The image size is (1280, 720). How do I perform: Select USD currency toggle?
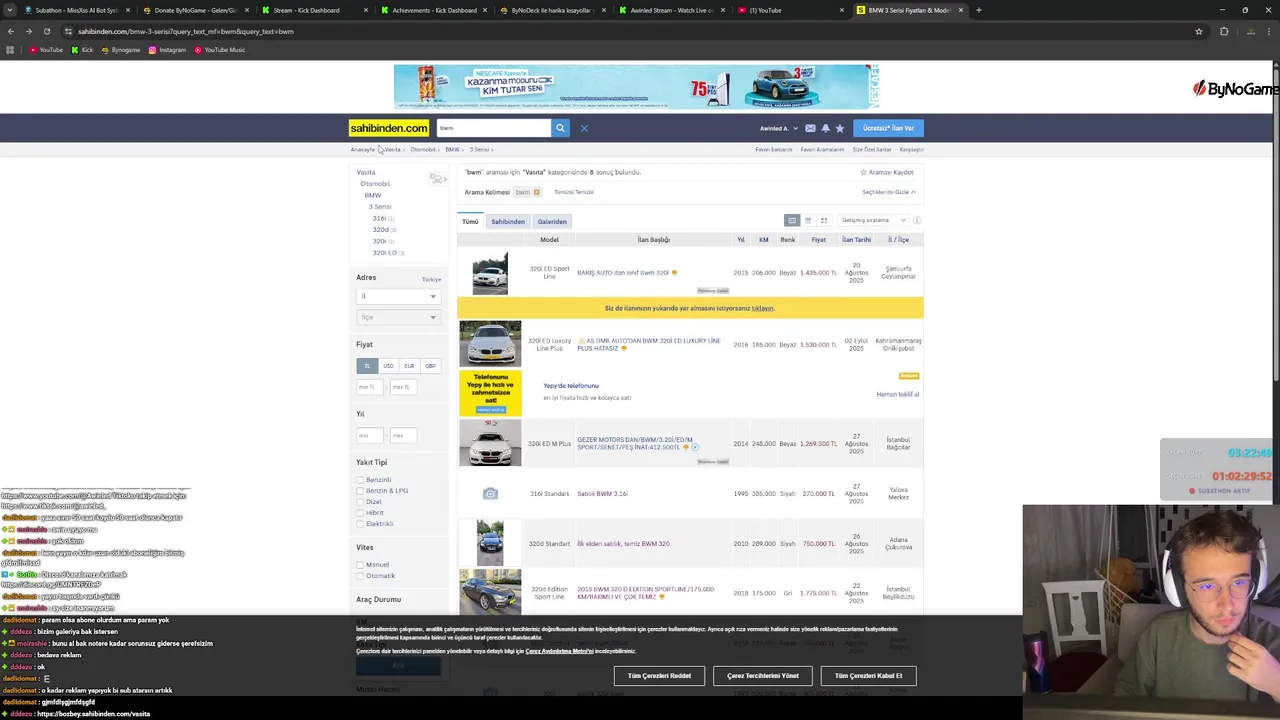pos(388,366)
